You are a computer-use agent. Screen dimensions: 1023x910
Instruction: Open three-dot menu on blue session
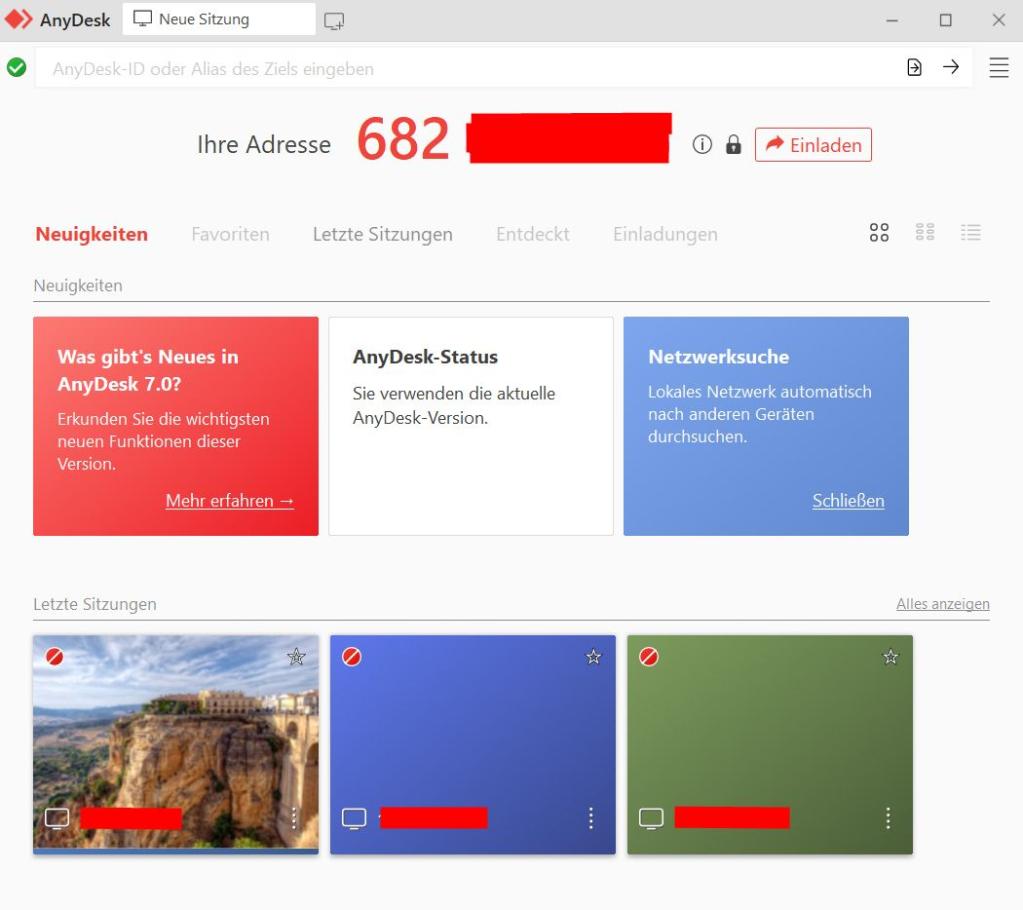pos(591,818)
